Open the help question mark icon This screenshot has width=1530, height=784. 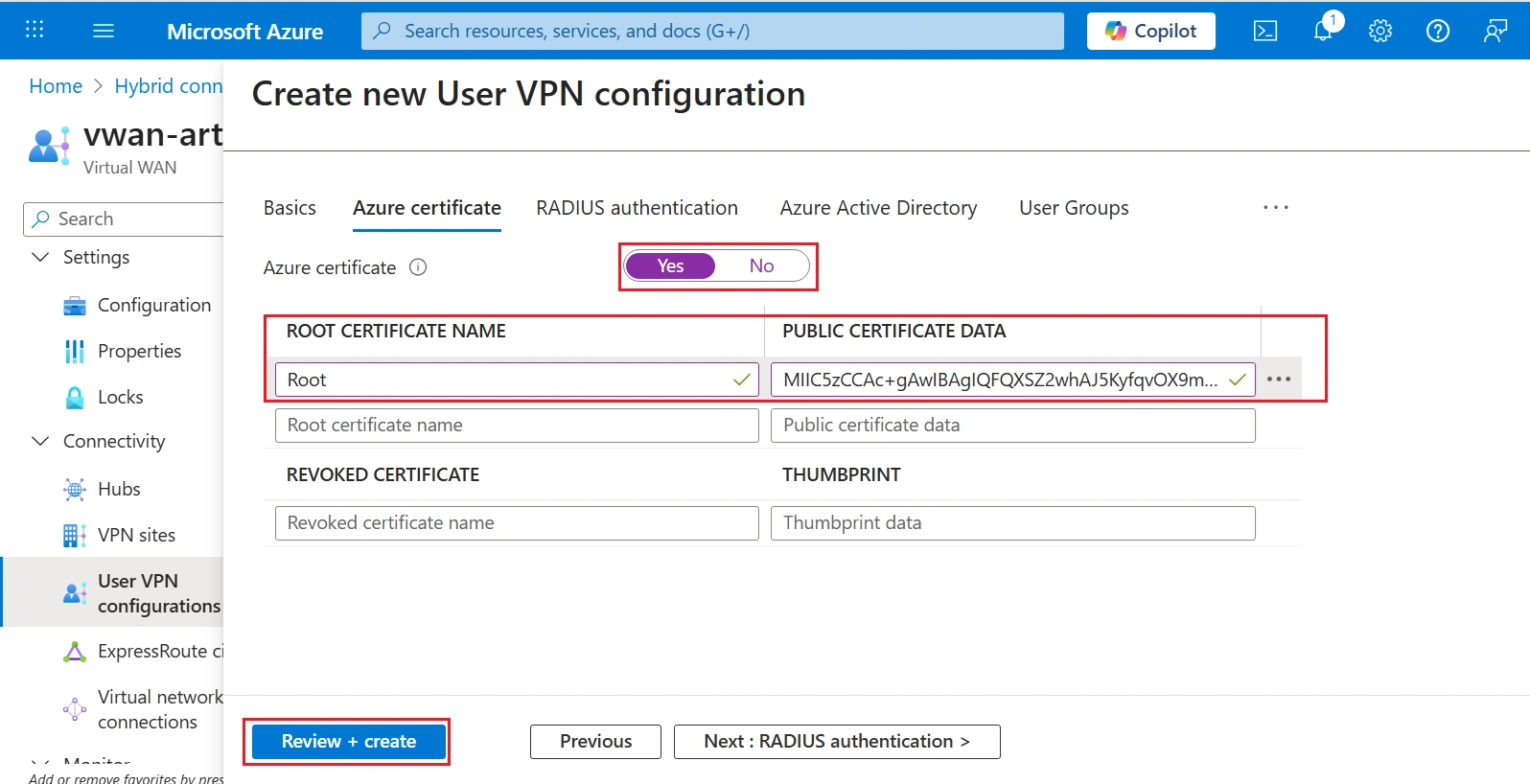1438,31
